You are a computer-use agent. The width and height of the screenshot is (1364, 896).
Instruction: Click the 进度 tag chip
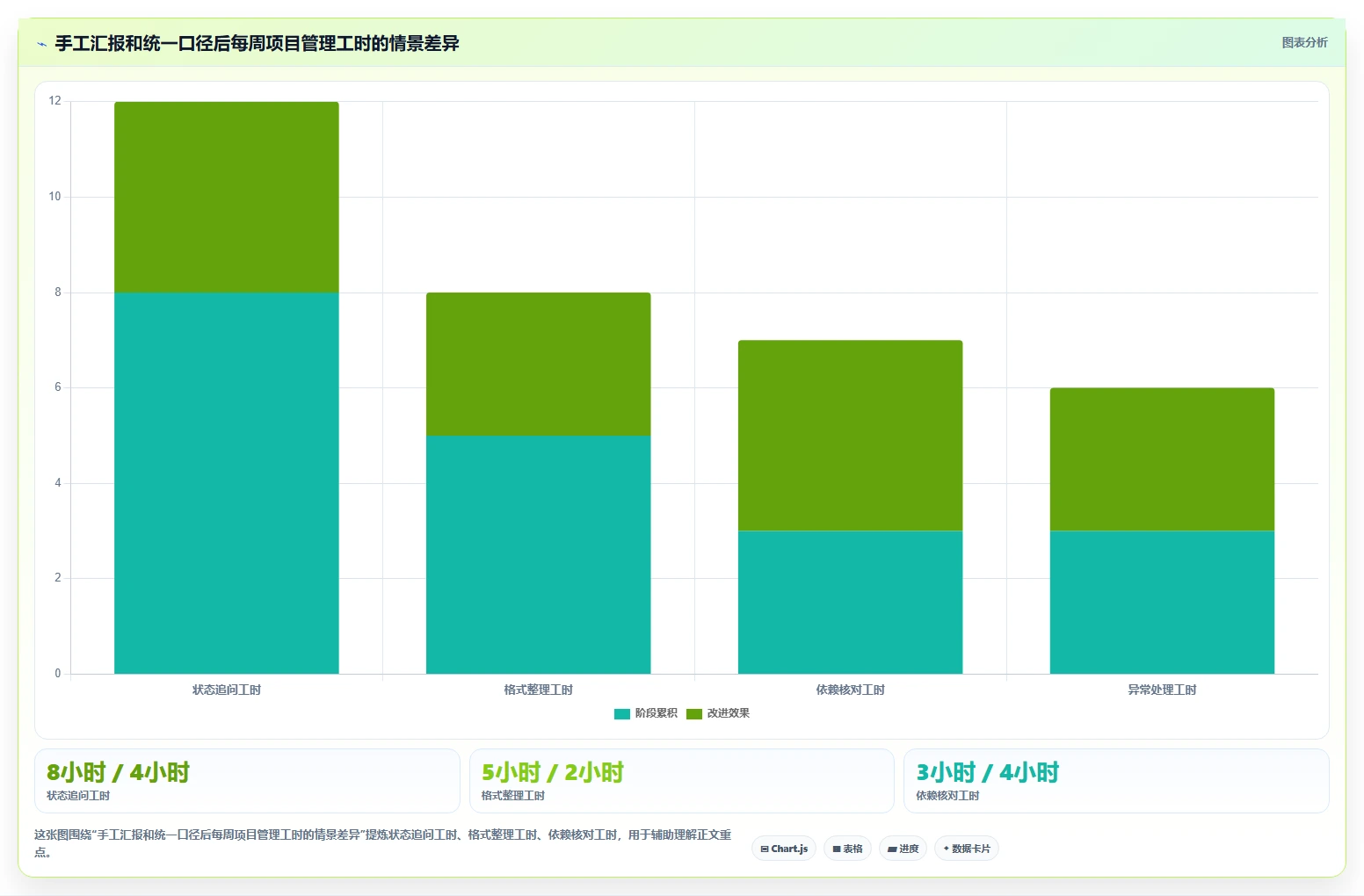point(903,849)
